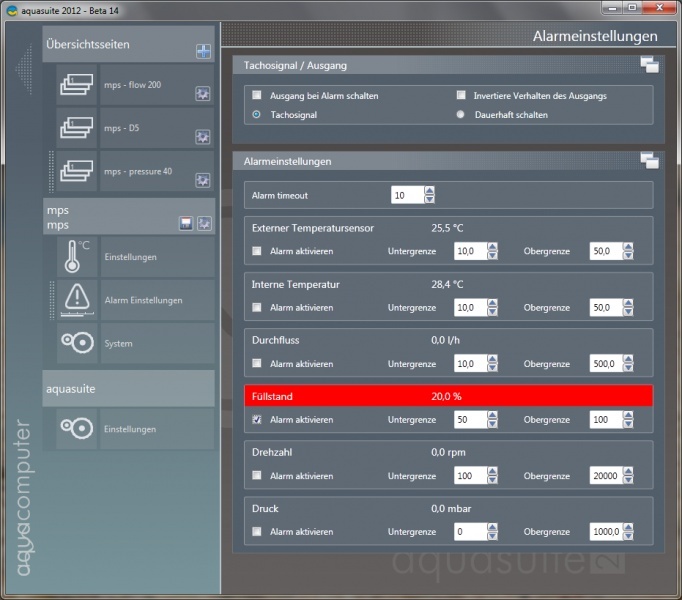Decrease Alarm timeout with down arrow
This screenshot has width=682, height=600.
pos(429,199)
